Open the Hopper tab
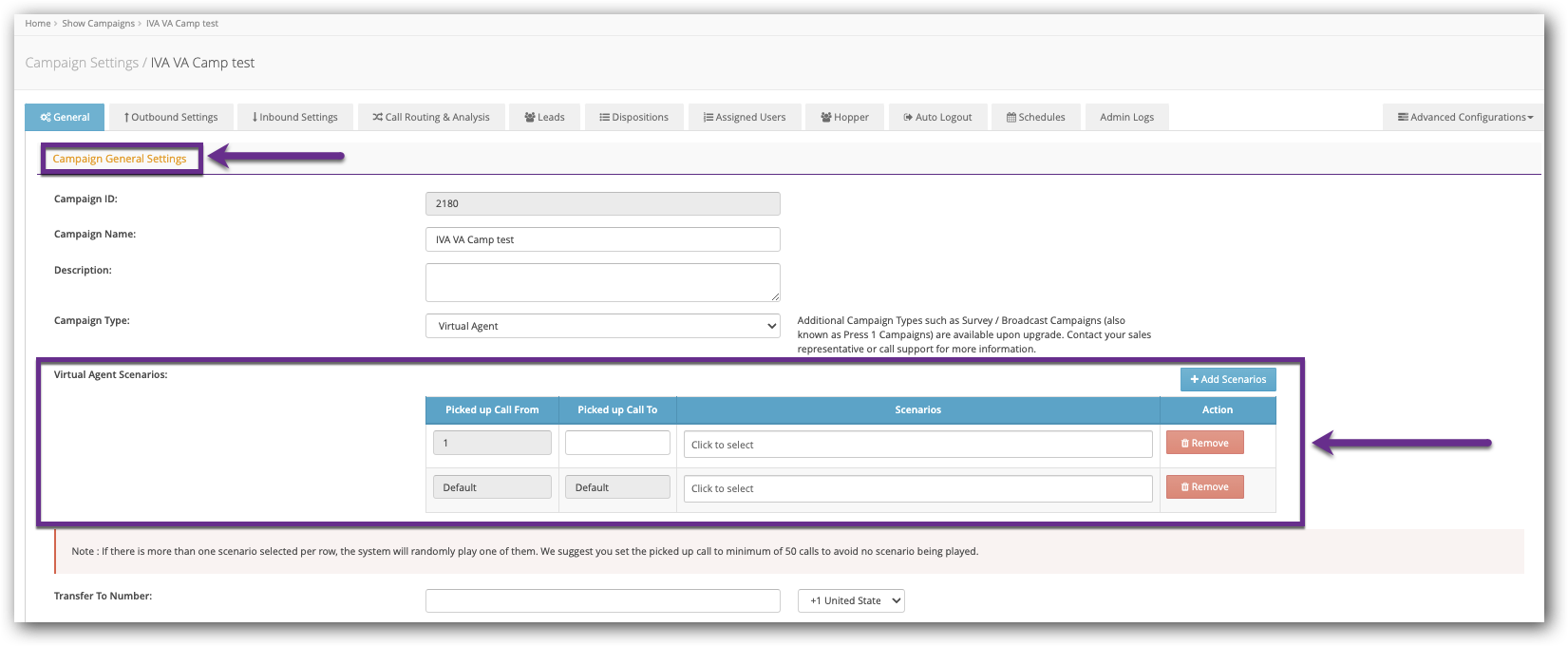Viewport: 1568px width, 646px height. [844, 117]
